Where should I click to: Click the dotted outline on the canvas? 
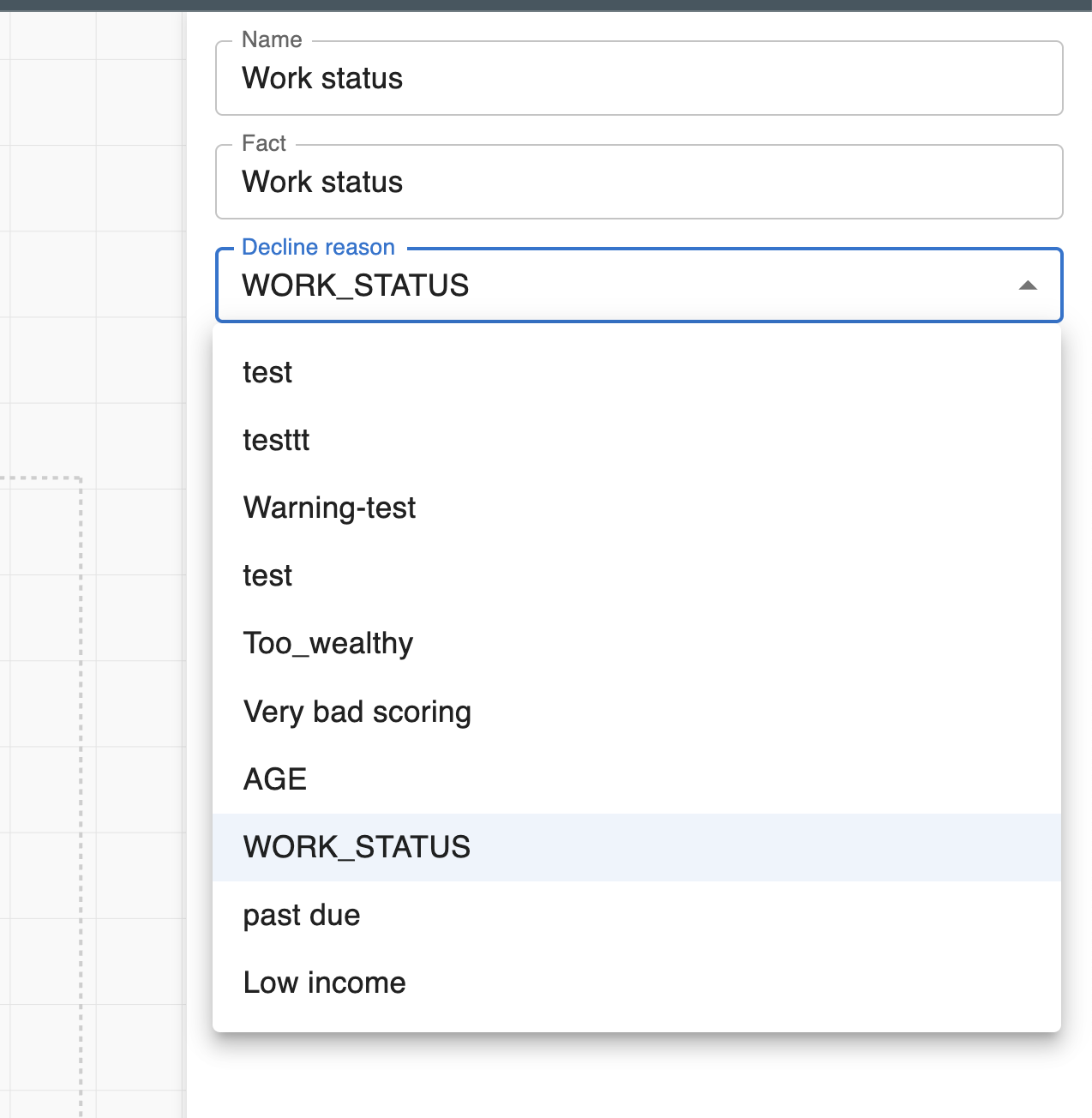tap(81, 686)
